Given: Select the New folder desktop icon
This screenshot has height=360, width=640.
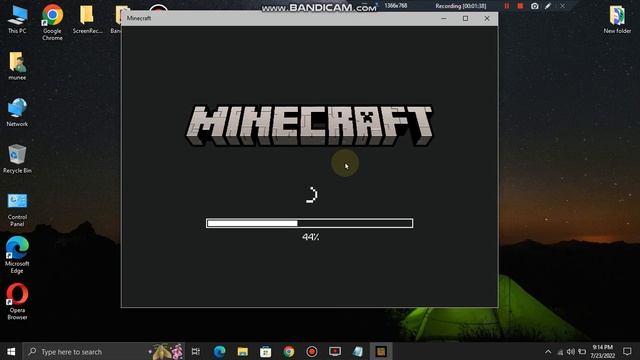Looking at the screenshot, I should (617, 19).
